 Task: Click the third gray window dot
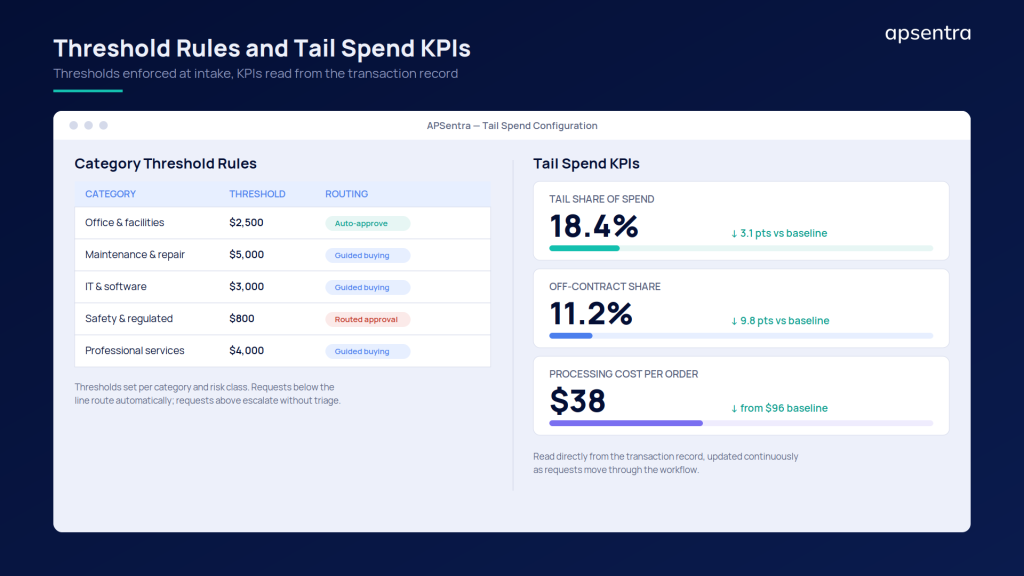point(103,125)
